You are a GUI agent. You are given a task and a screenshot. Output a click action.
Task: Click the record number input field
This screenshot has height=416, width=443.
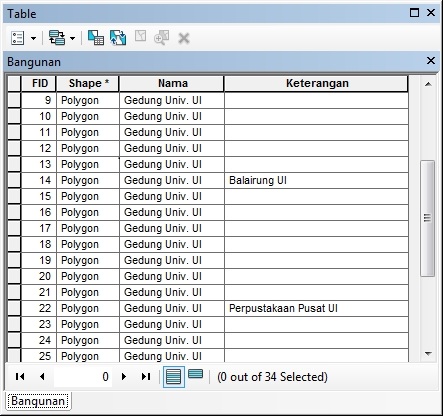pyautogui.click(x=83, y=377)
